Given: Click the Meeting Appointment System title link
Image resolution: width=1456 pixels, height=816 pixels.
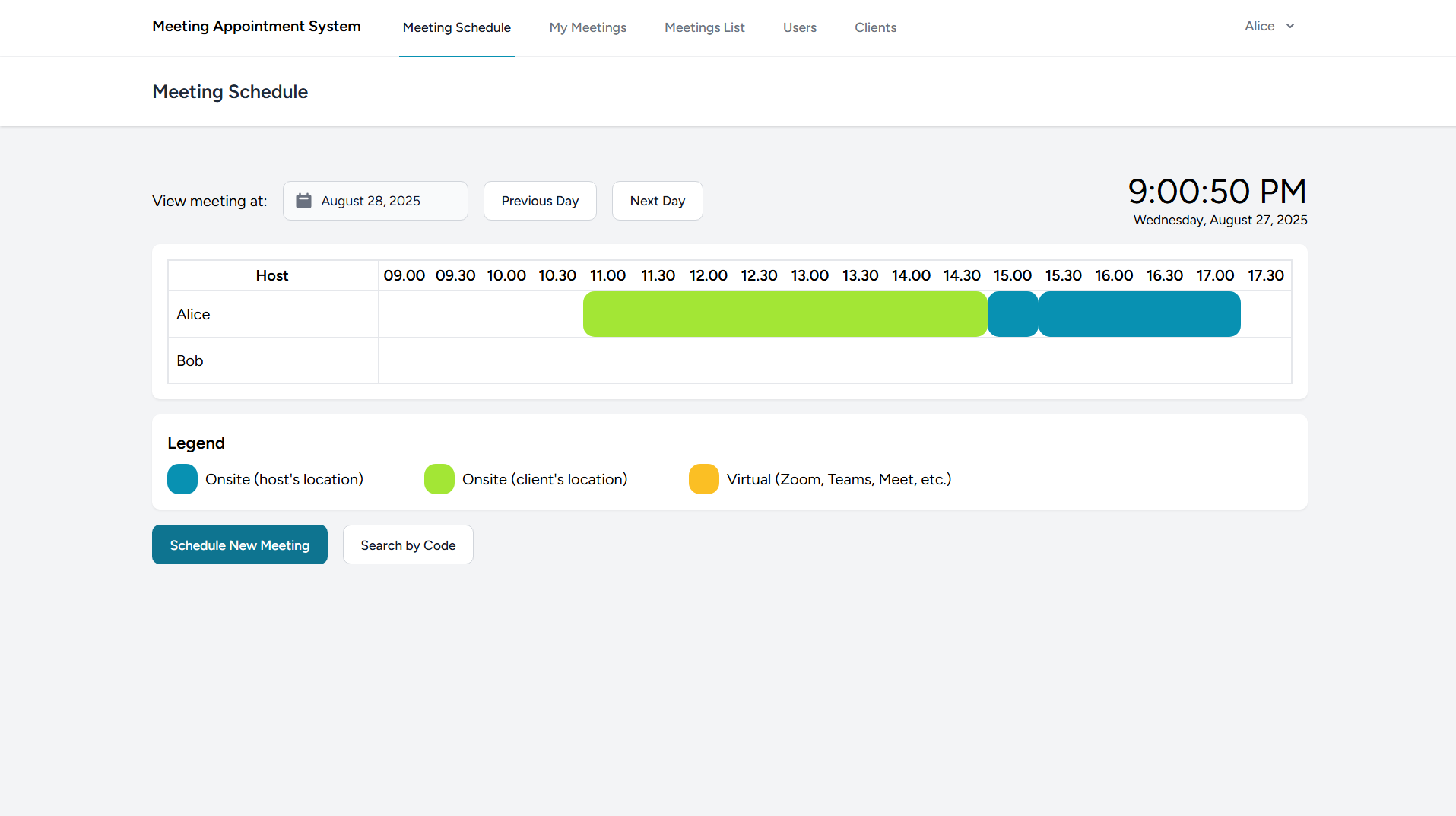Looking at the screenshot, I should coord(256,27).
